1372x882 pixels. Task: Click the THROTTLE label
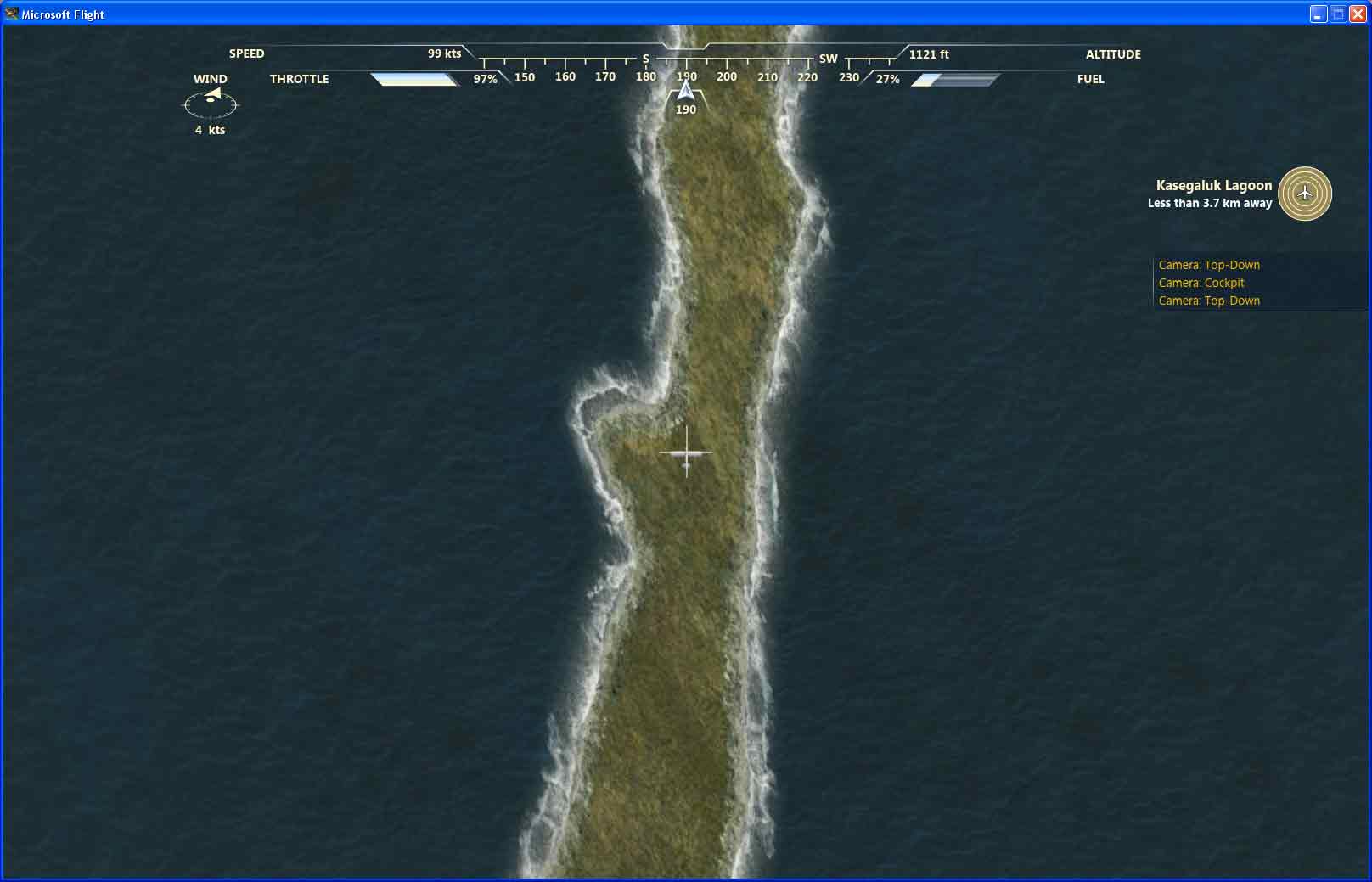click(x=299, y=79)
